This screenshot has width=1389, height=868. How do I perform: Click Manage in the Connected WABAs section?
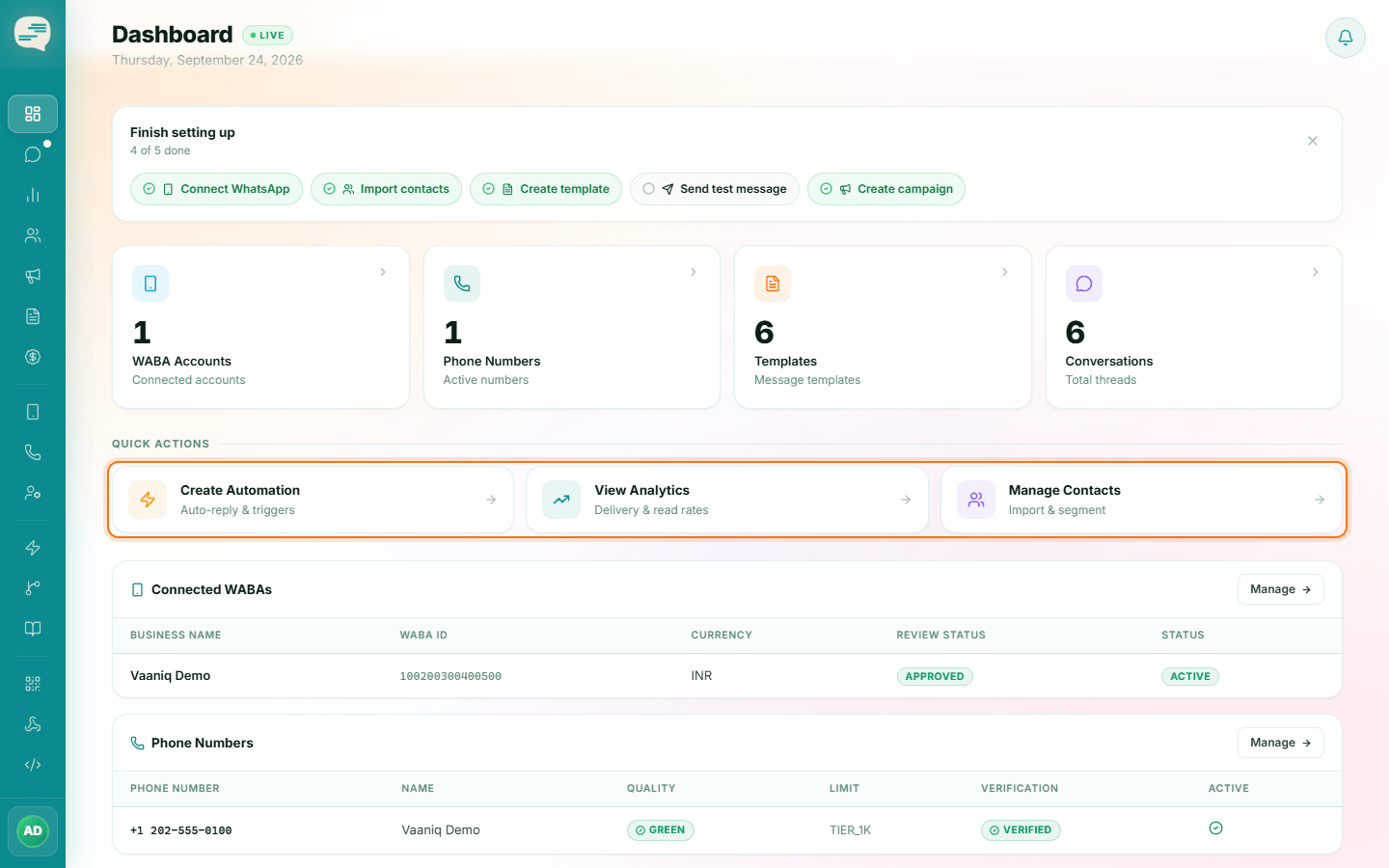1281,589
